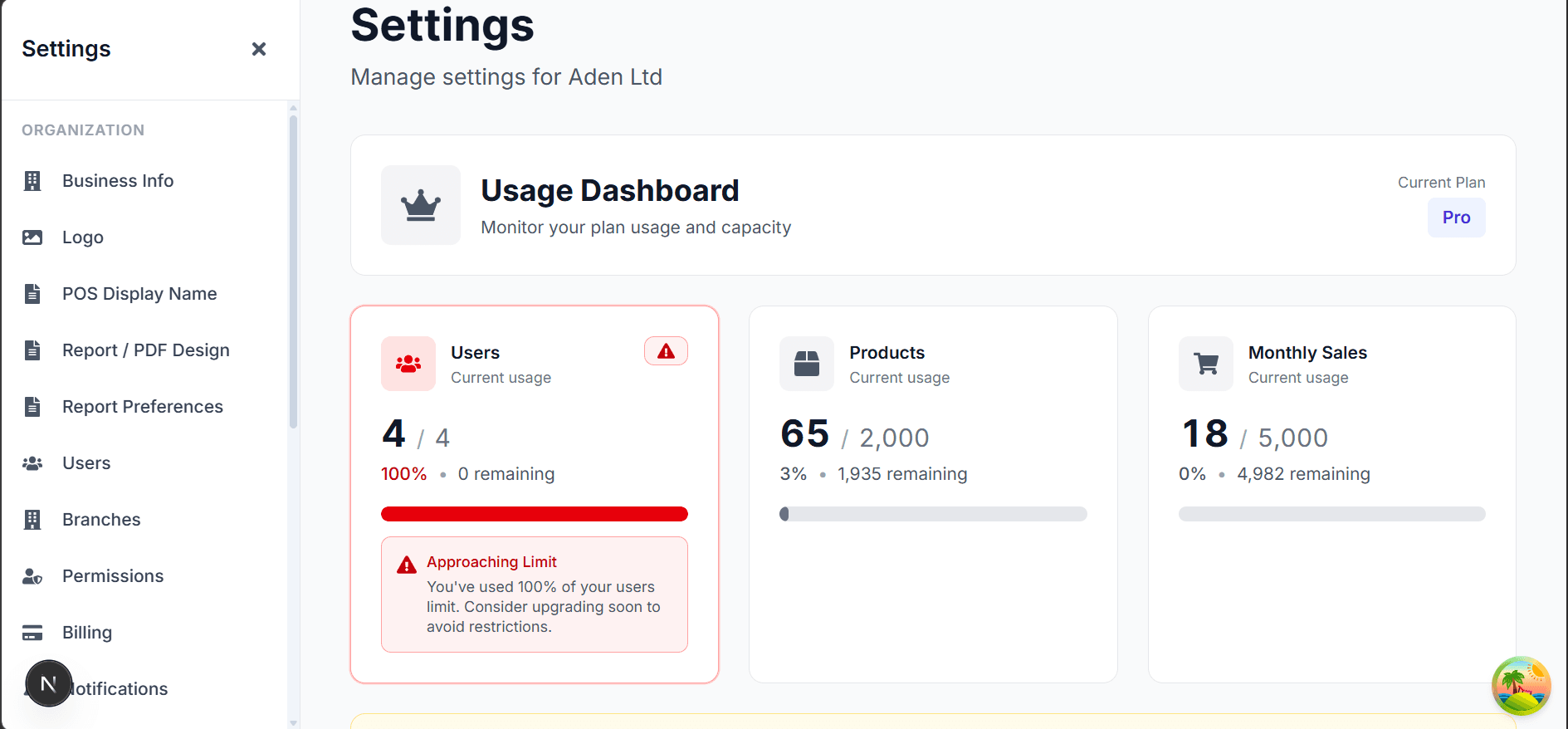Click the Branches building icon
1568x729 pixels.
[32, 520]
